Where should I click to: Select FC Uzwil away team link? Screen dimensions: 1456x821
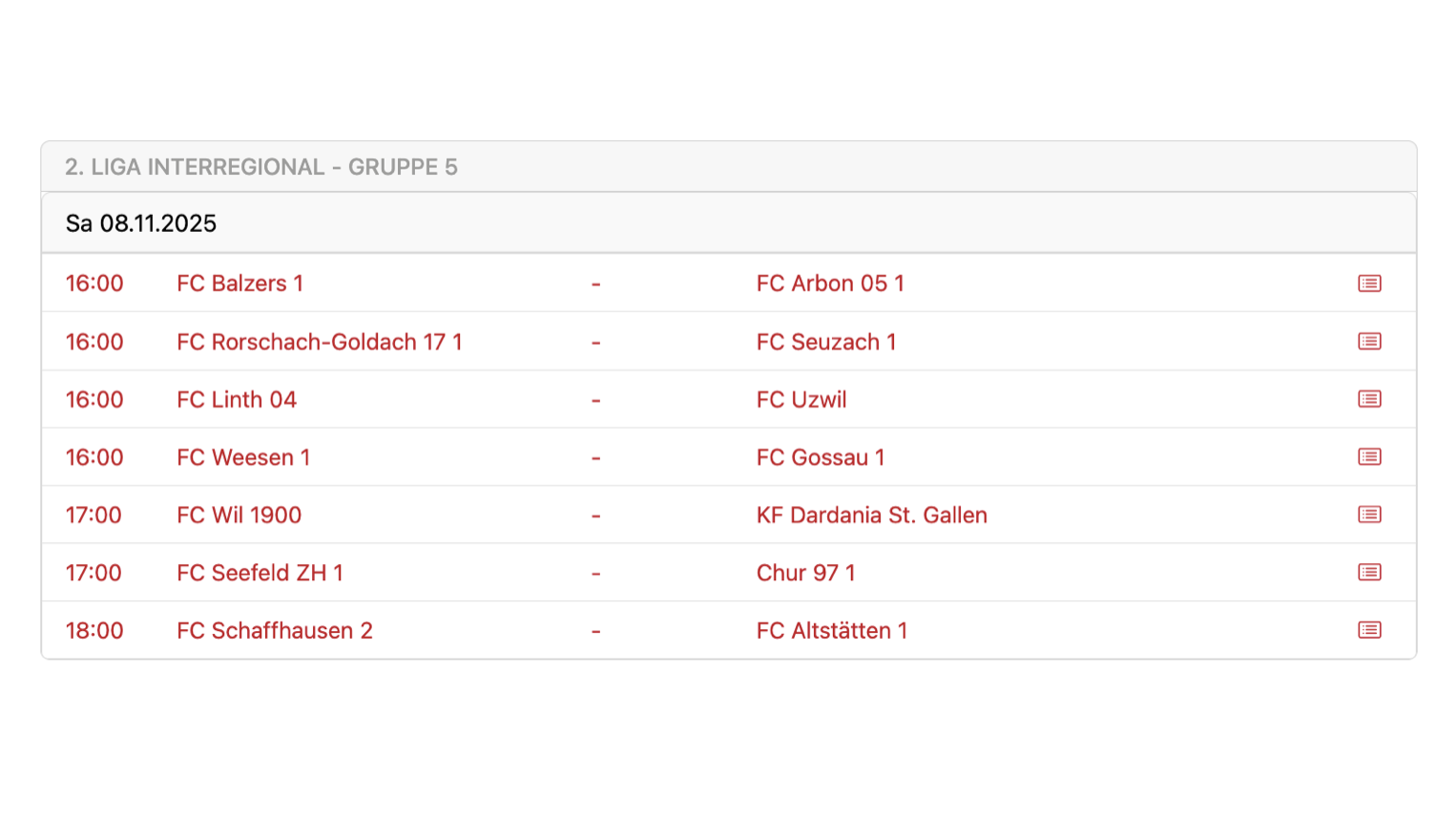click(801, 400)
